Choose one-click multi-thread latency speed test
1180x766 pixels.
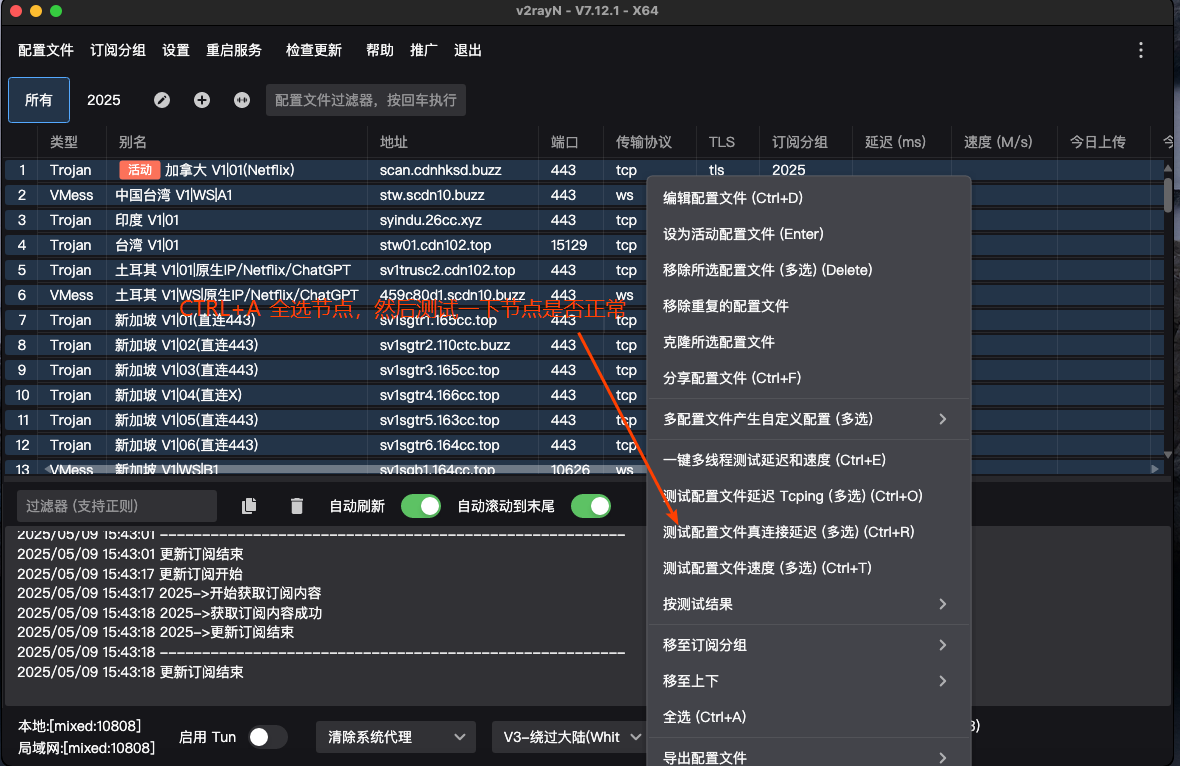(808, 460)
